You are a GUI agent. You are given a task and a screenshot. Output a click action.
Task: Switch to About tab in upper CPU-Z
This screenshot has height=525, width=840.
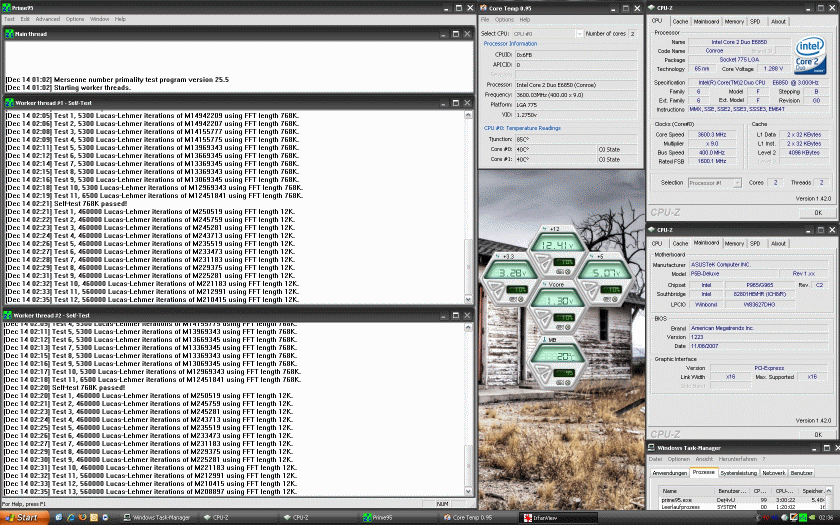pos(778,21)
